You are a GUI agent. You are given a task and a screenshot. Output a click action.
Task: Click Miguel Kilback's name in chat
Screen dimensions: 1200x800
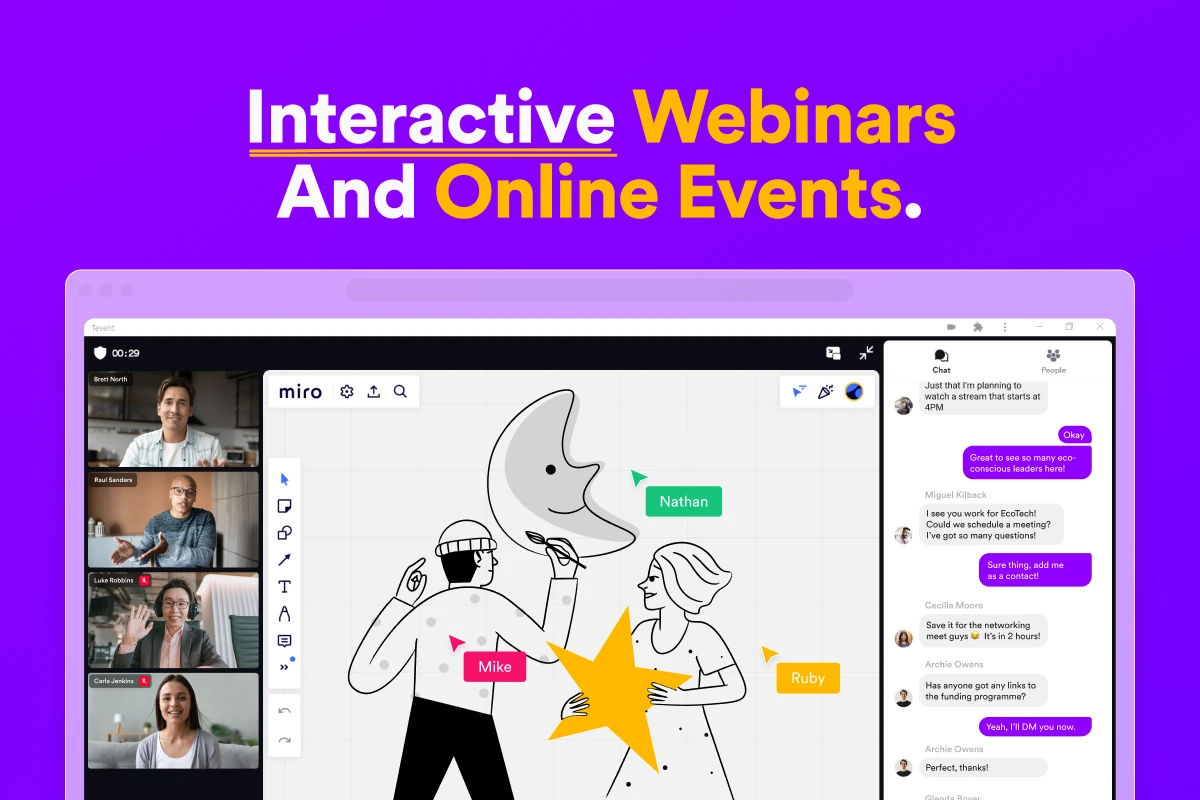(x=956, y=494)
